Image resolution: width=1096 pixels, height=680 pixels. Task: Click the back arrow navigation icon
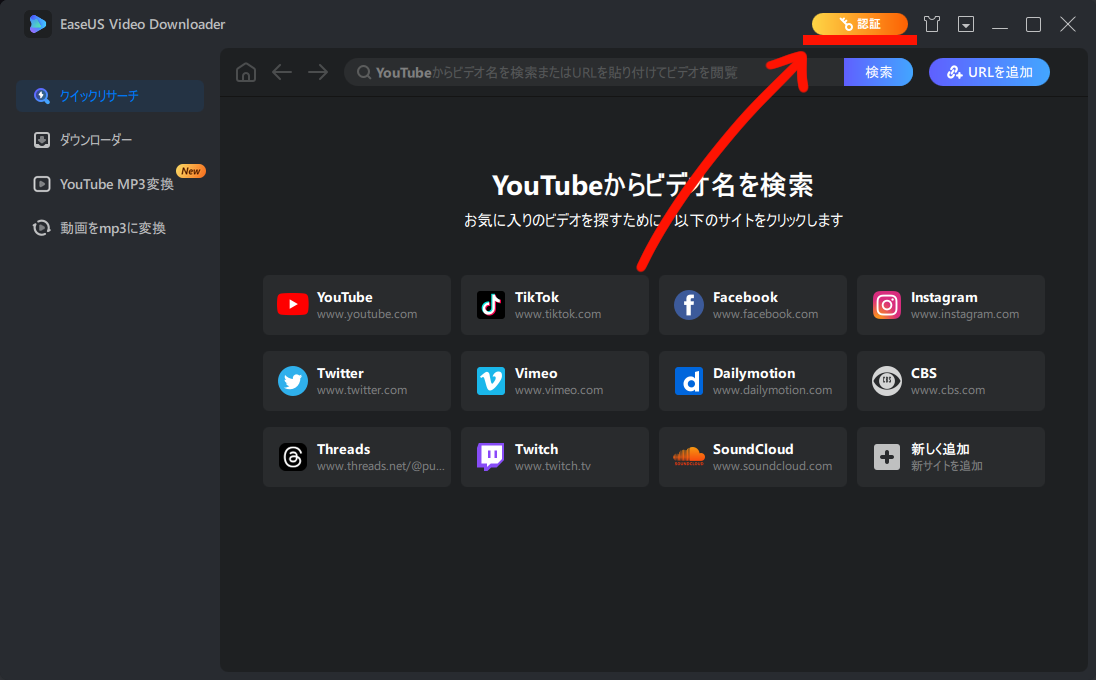point(282,72)
